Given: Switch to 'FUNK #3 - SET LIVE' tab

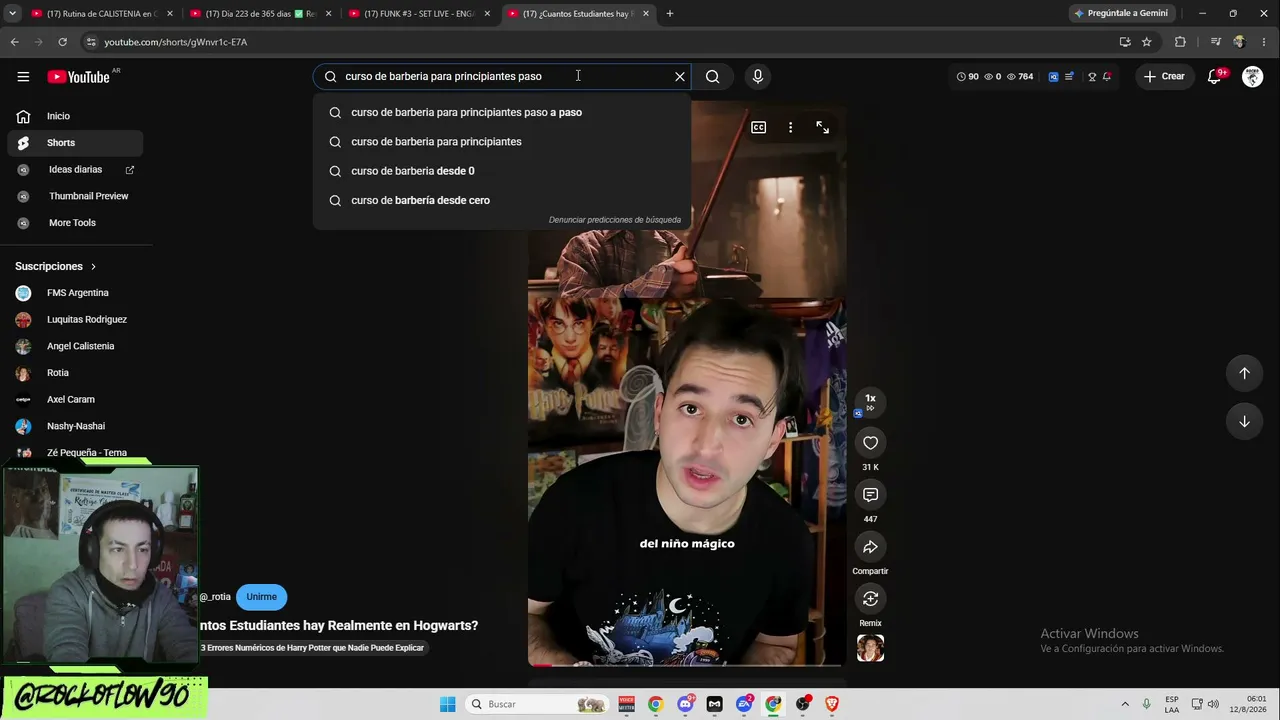Looking at the screenshot, I should click(x=420, y=14).
